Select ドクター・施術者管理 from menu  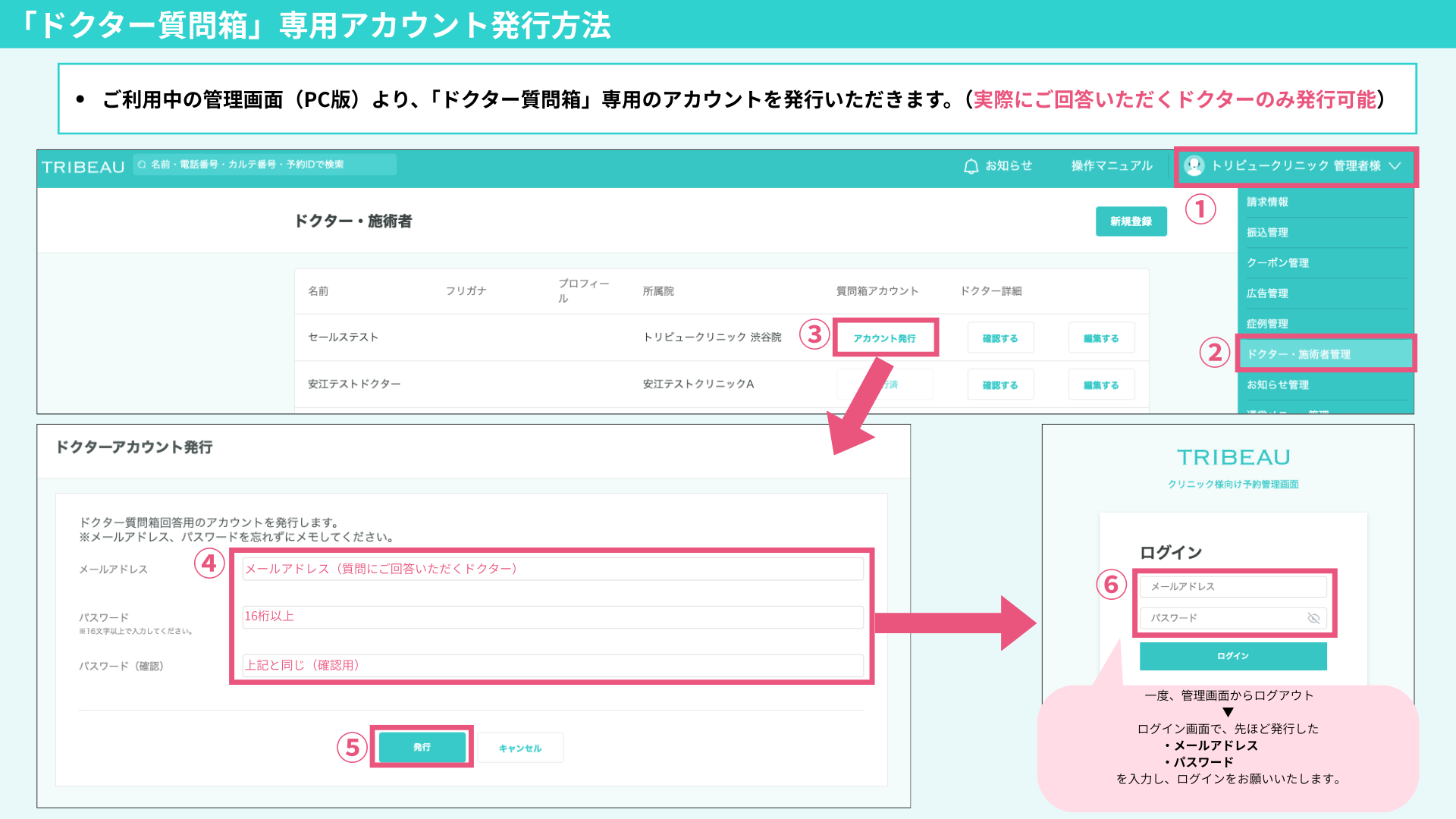click(1298, 354)
